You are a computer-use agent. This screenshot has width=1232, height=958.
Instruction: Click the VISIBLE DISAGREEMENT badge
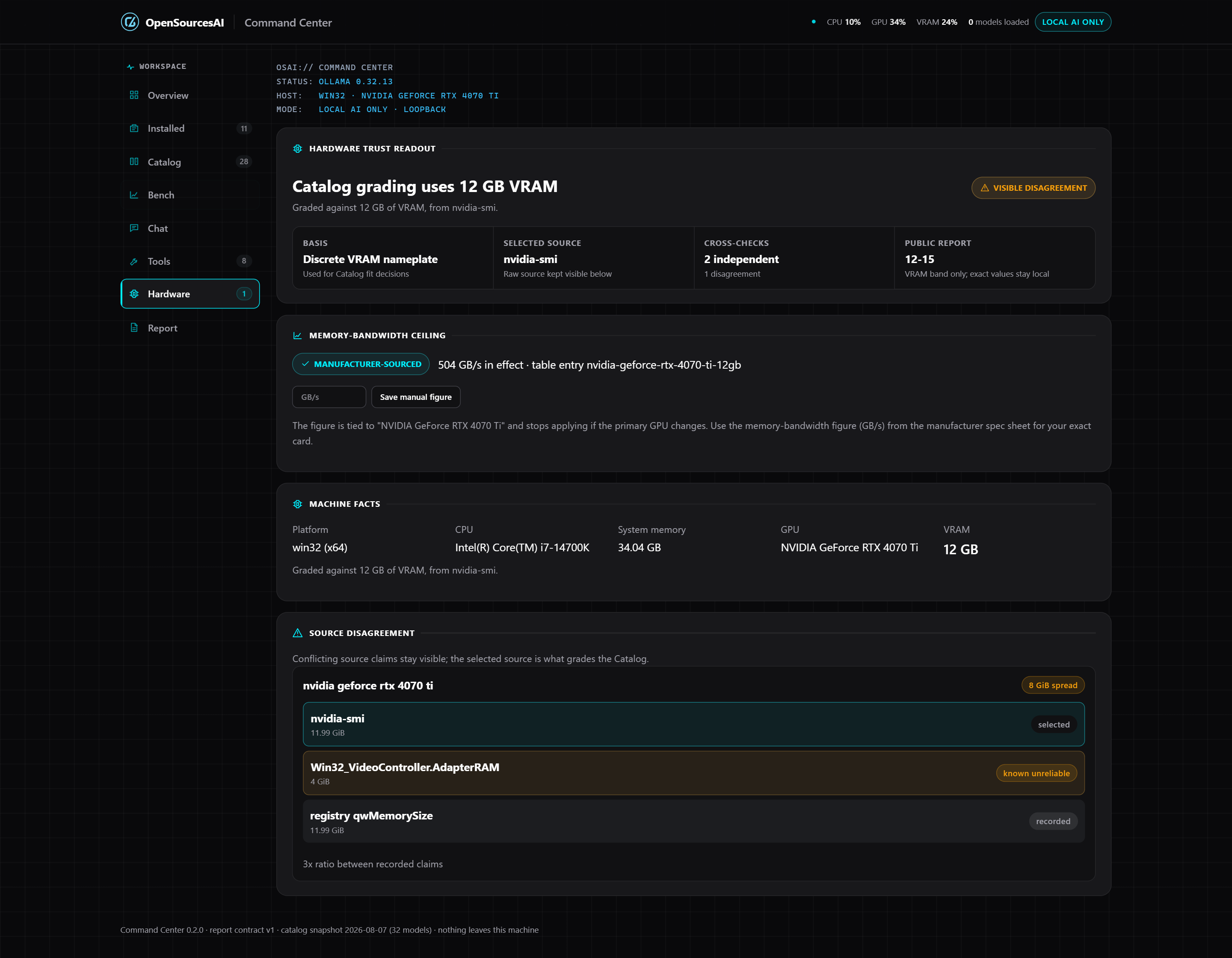pyautogui.click(x=1034, y=188)
